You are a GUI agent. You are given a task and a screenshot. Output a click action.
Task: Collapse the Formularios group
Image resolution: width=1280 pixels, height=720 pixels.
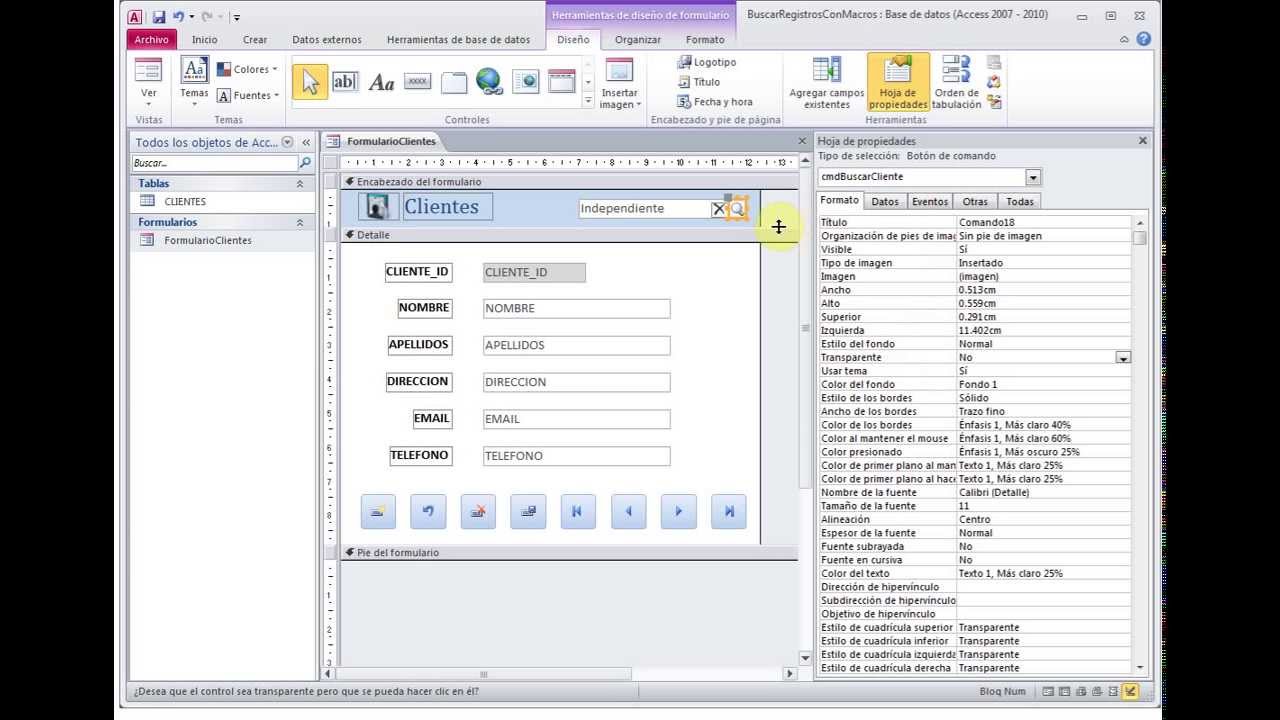pos(299,222)
